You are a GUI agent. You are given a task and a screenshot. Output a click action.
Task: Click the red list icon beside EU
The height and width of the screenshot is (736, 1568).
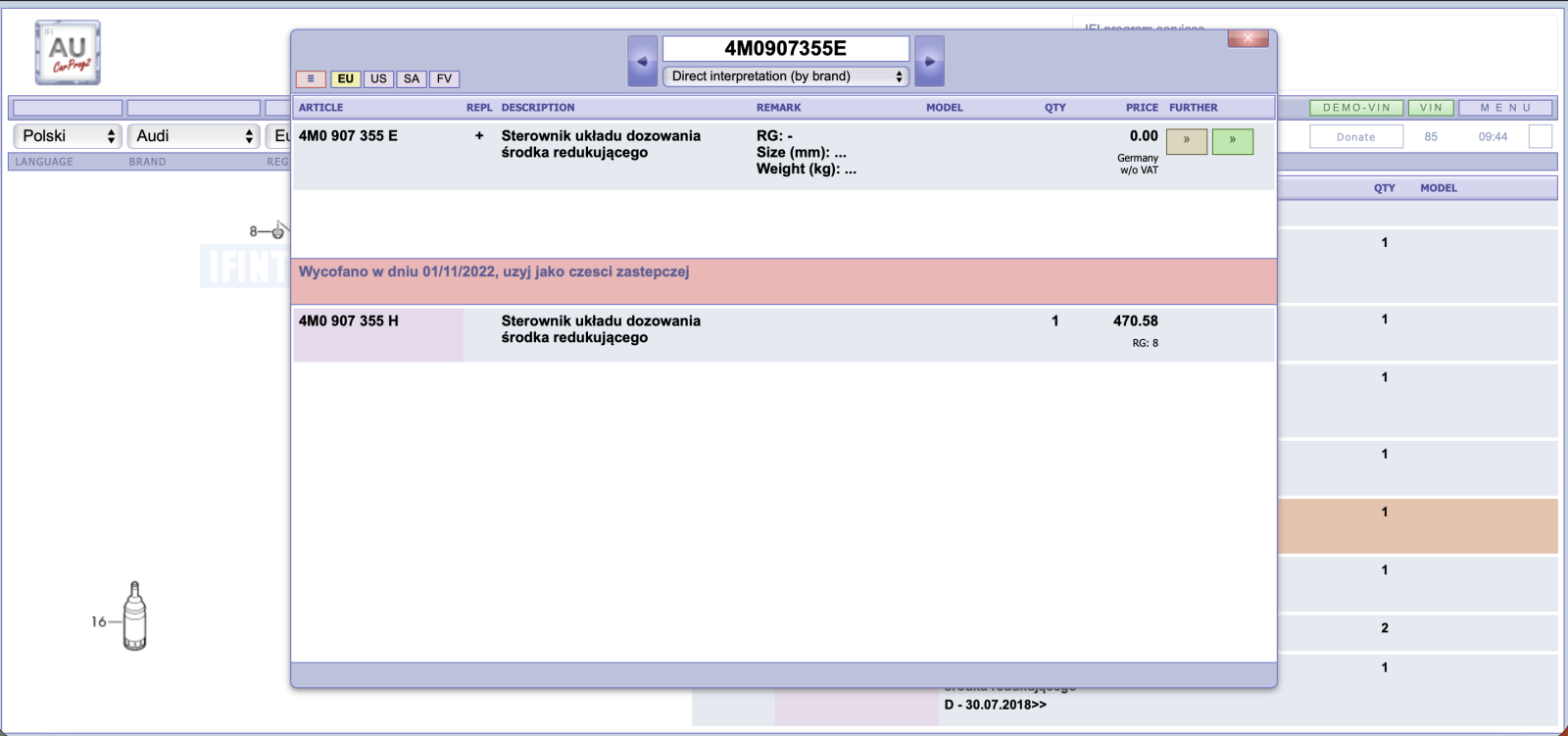coord(311,79)
